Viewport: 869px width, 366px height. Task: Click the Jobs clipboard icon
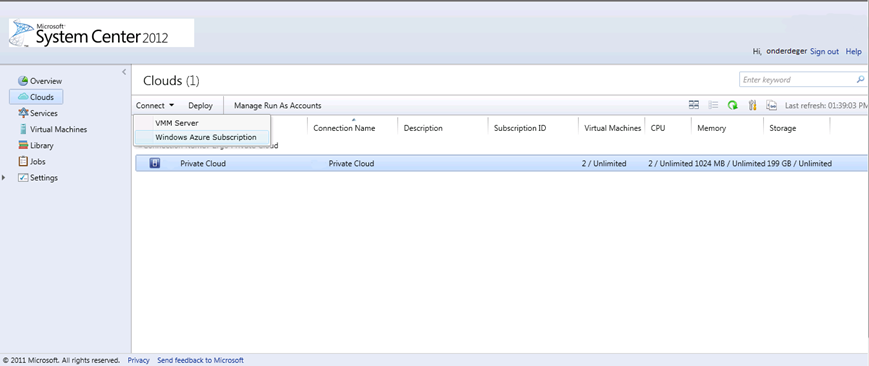[x=23, y=161]
